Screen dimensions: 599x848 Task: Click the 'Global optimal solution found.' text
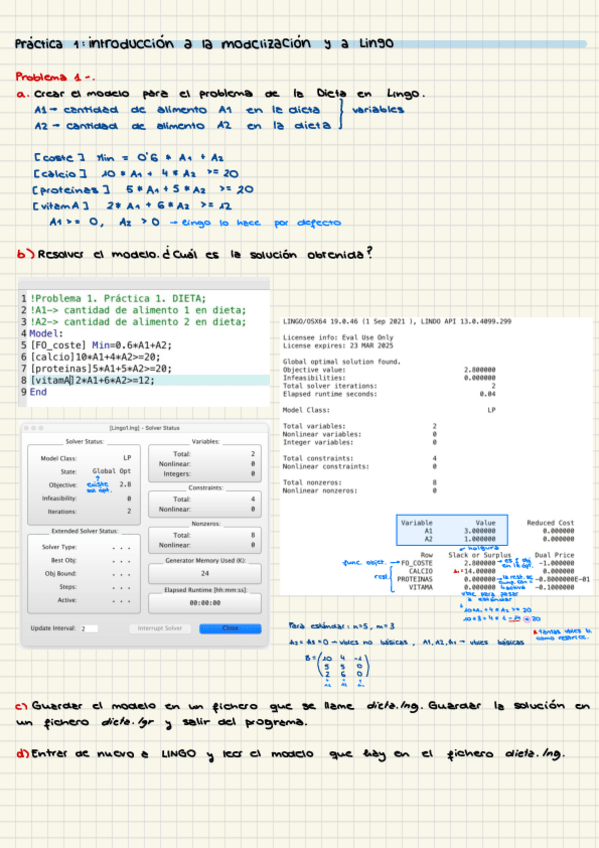pos(342,361)
